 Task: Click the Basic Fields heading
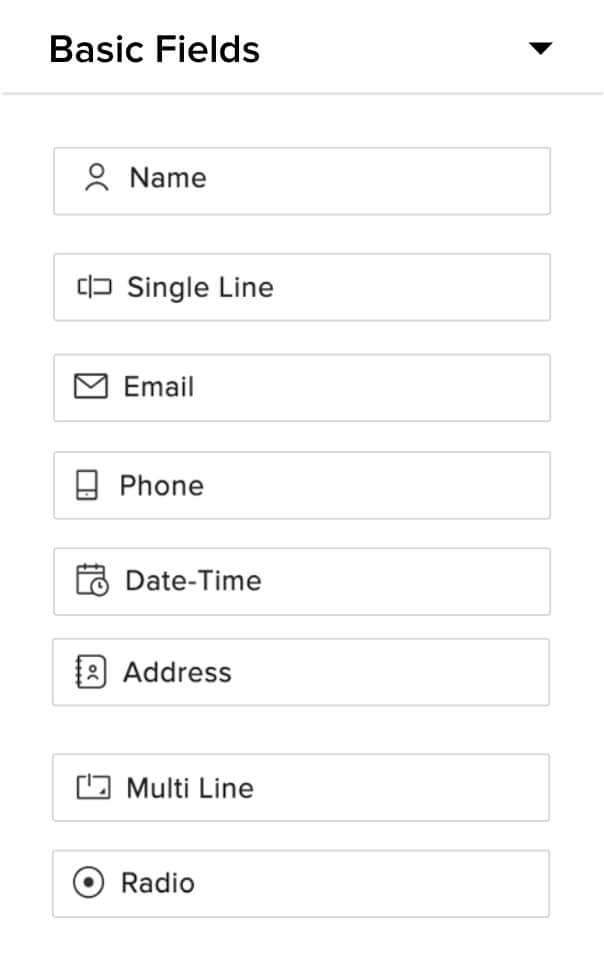[x=154, y=49]
